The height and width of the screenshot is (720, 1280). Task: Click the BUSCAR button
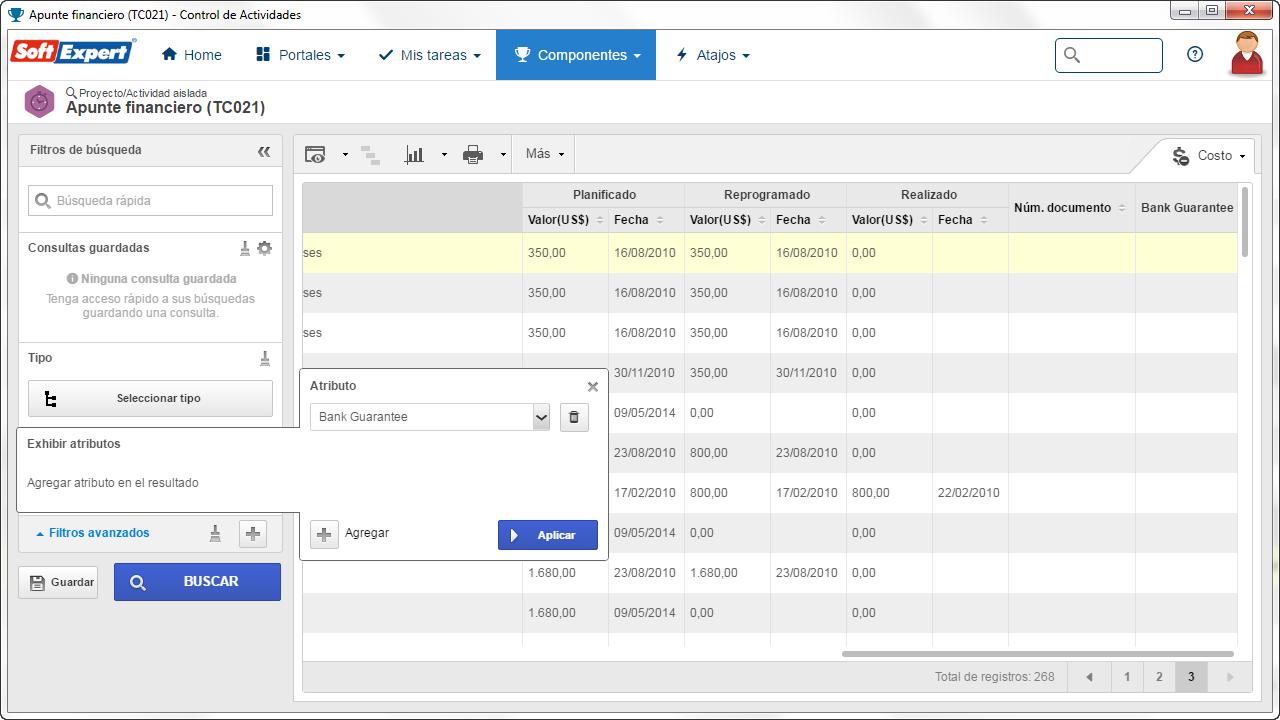click(x=197, y=581)
